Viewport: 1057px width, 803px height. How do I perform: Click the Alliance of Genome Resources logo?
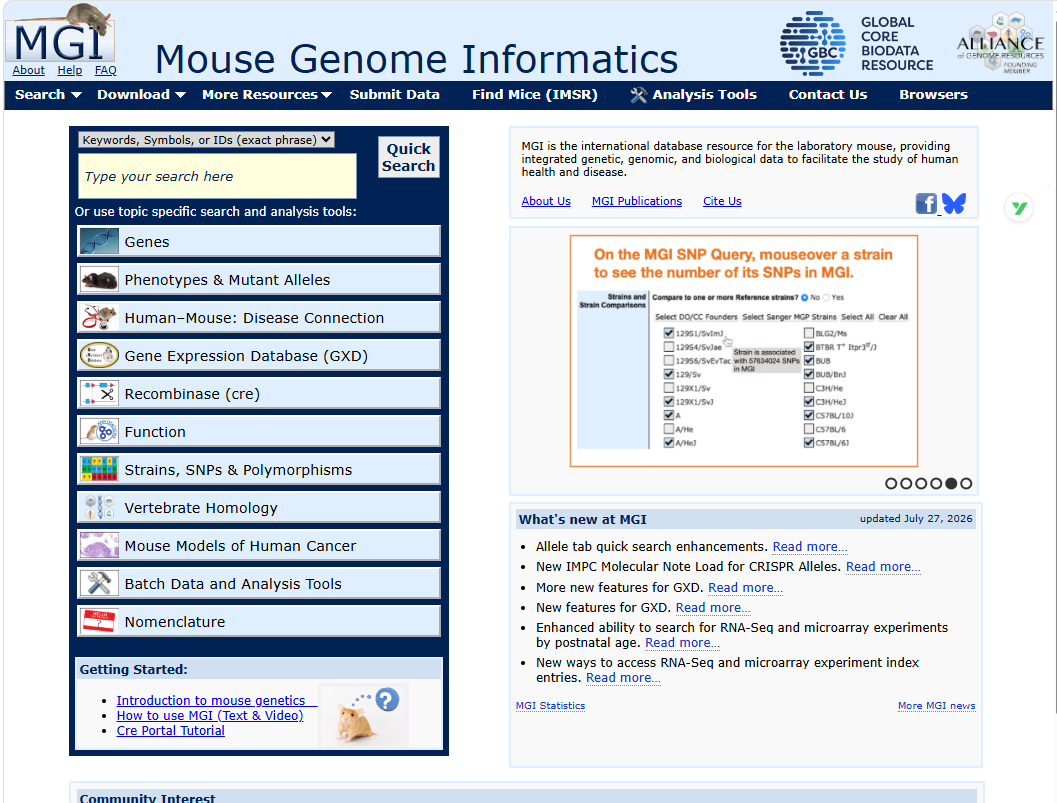tap(1001, 43)
